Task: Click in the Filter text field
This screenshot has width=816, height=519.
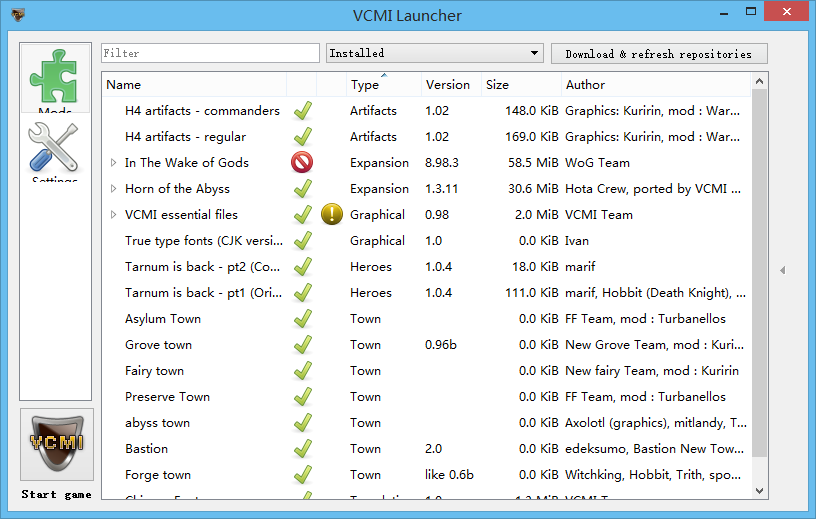Action: point(210,53)
